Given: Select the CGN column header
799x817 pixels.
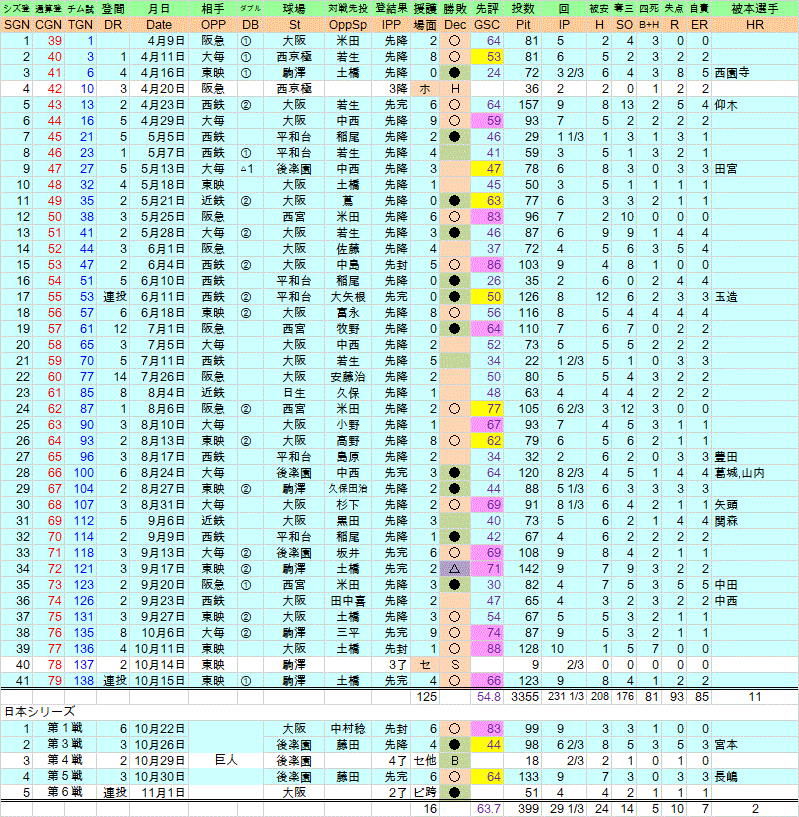Looking at the screenshot, I should pyautogui.click(x=48, y=24).
